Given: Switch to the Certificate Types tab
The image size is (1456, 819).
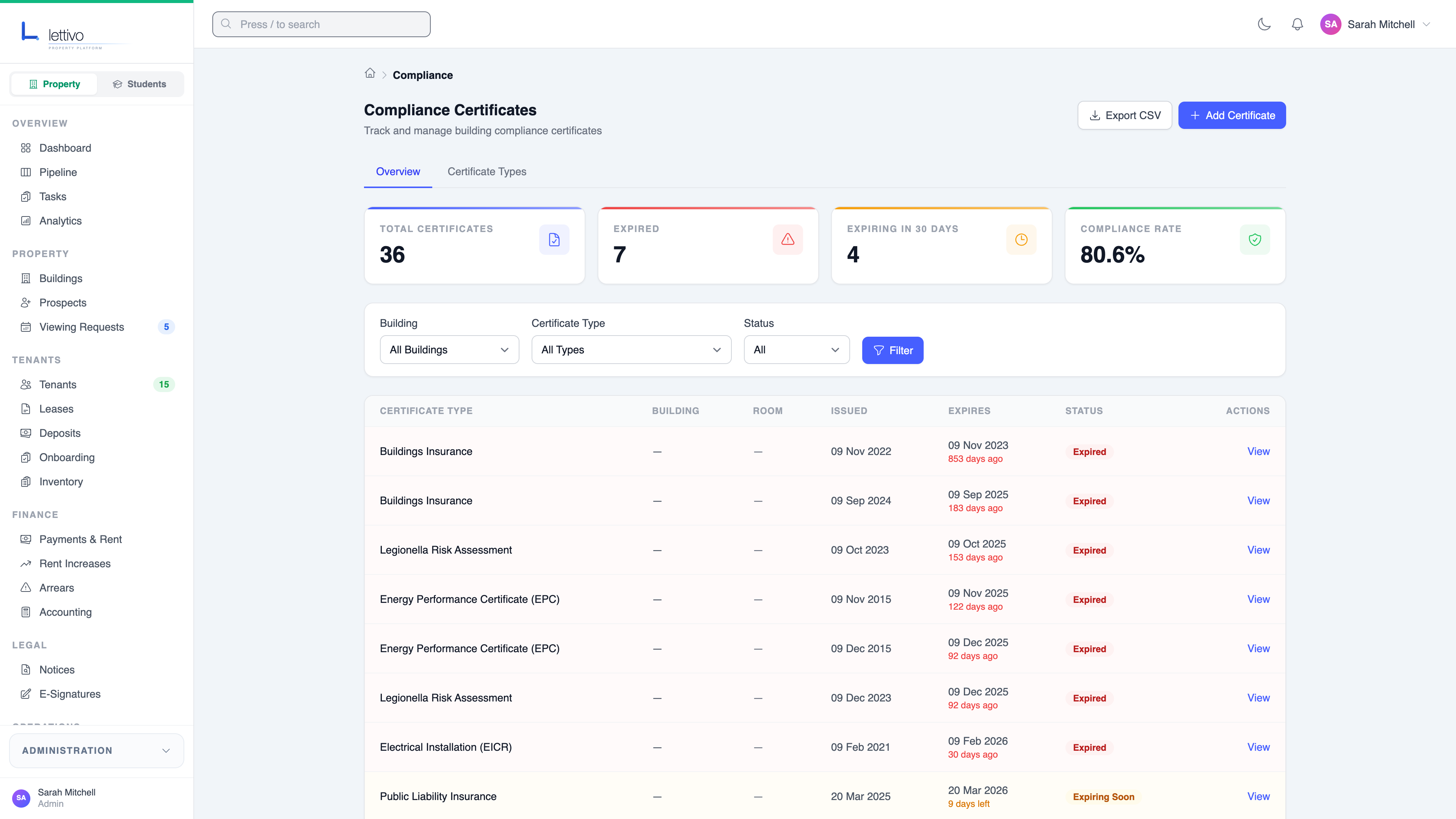Looking at the screenshot, I should (x=486, y=171).
